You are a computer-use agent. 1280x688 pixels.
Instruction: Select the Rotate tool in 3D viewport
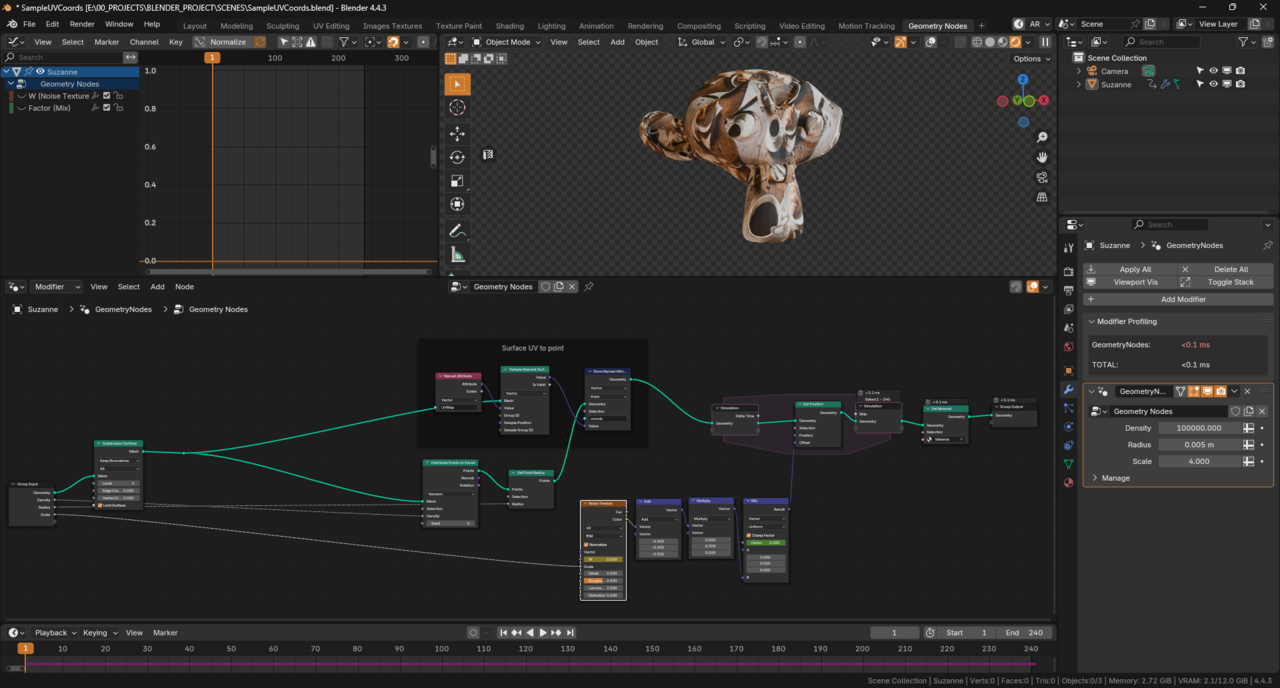(457, 157)
